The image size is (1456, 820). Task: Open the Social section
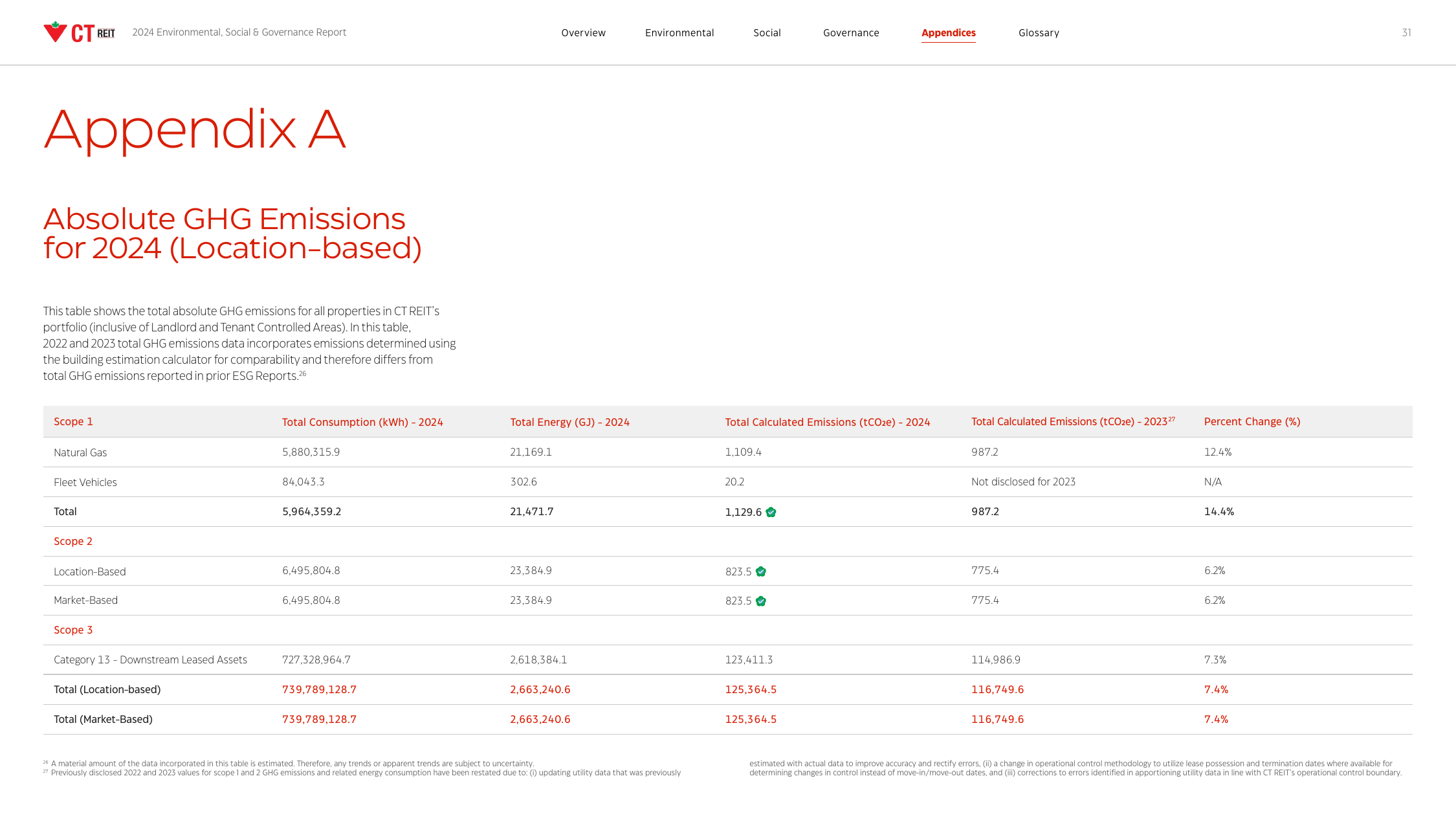point(767,33)
